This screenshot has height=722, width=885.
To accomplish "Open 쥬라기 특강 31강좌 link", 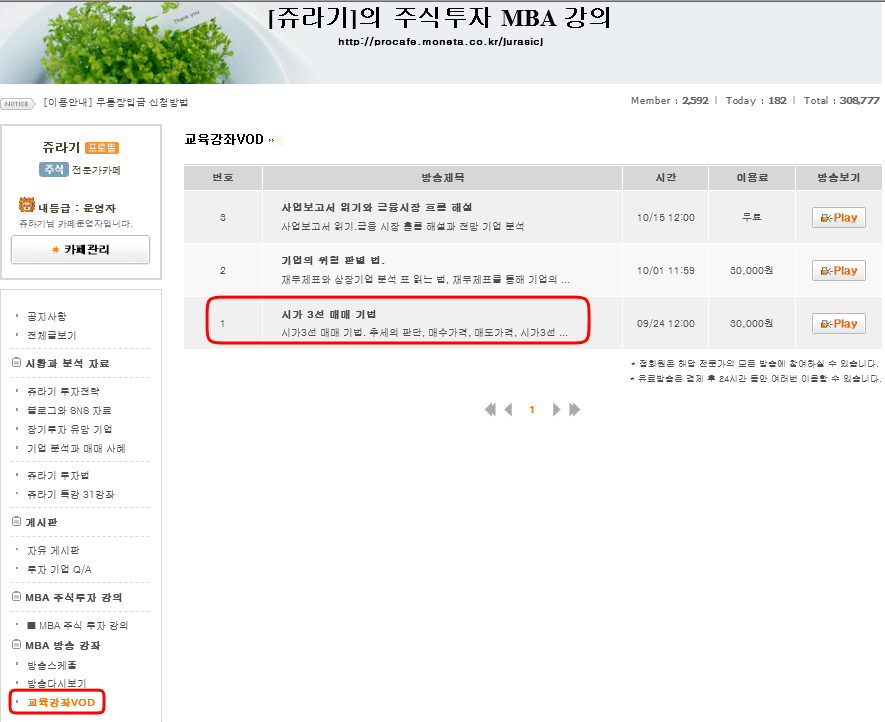I will pos(70,494).
